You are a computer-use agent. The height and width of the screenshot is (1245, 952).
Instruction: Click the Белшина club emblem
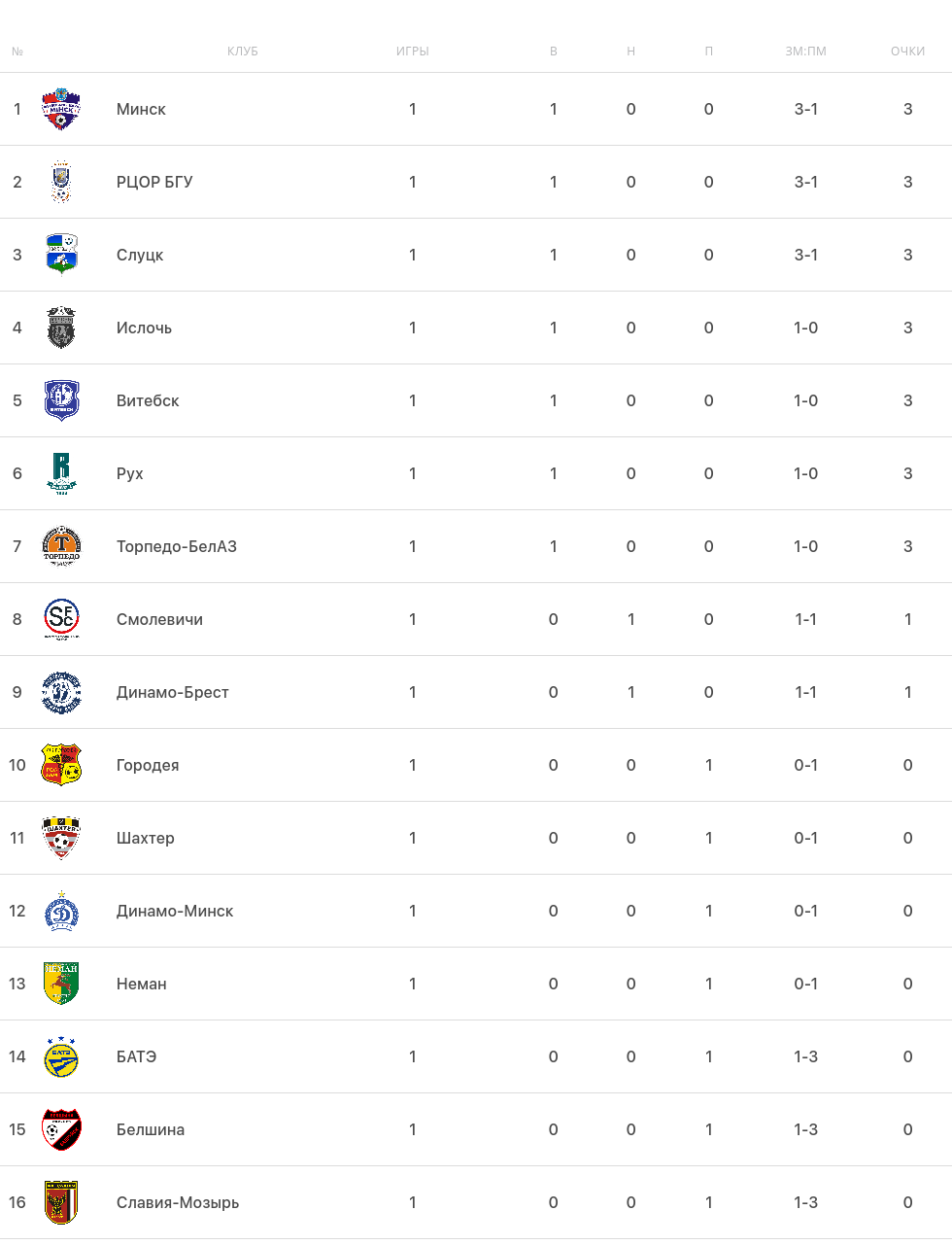tap(61, 1129)
